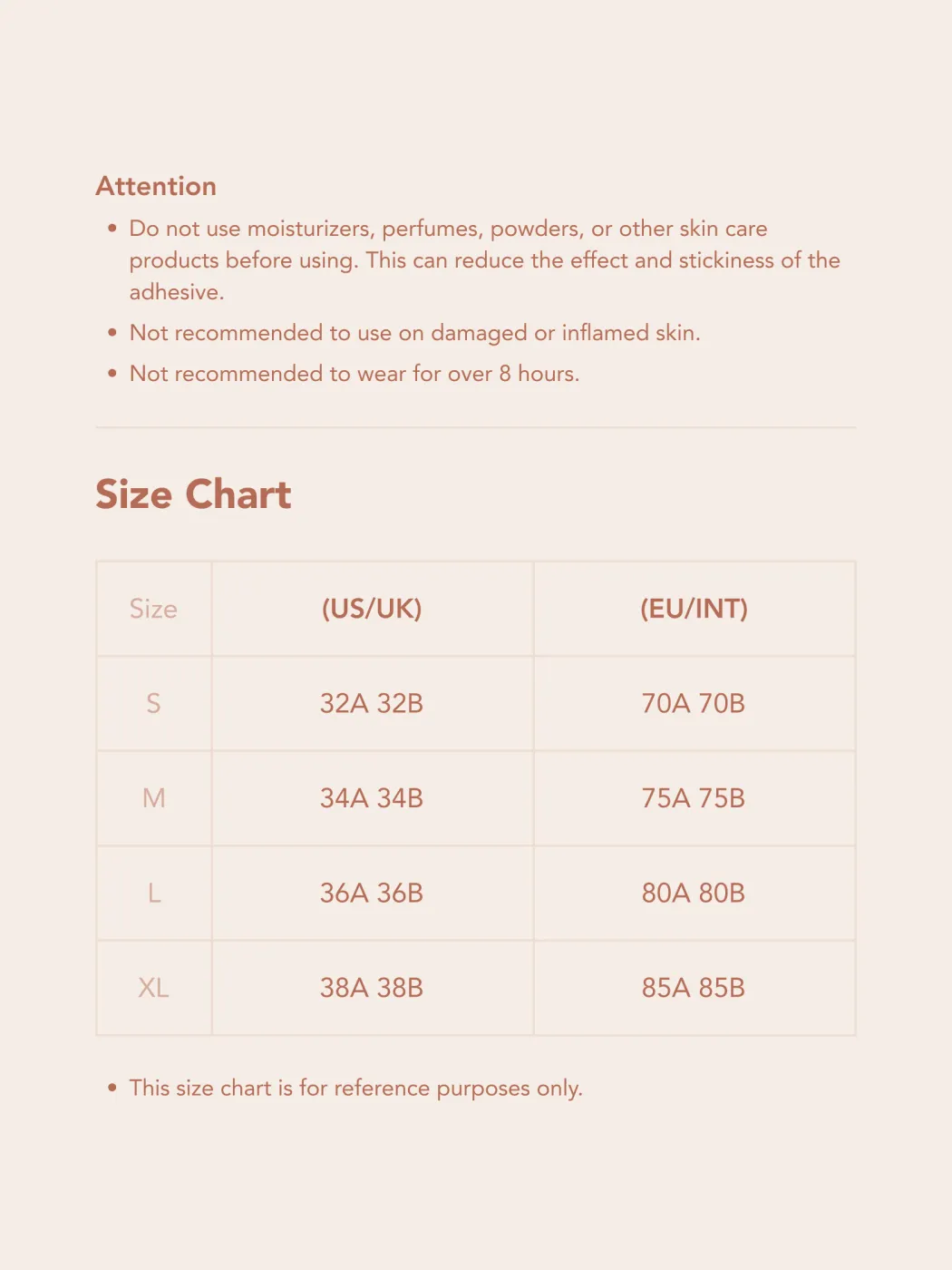This screenshot has height=1270, width=952.
Task: Click the 85A 85B cell
Action: click(694, 988)
